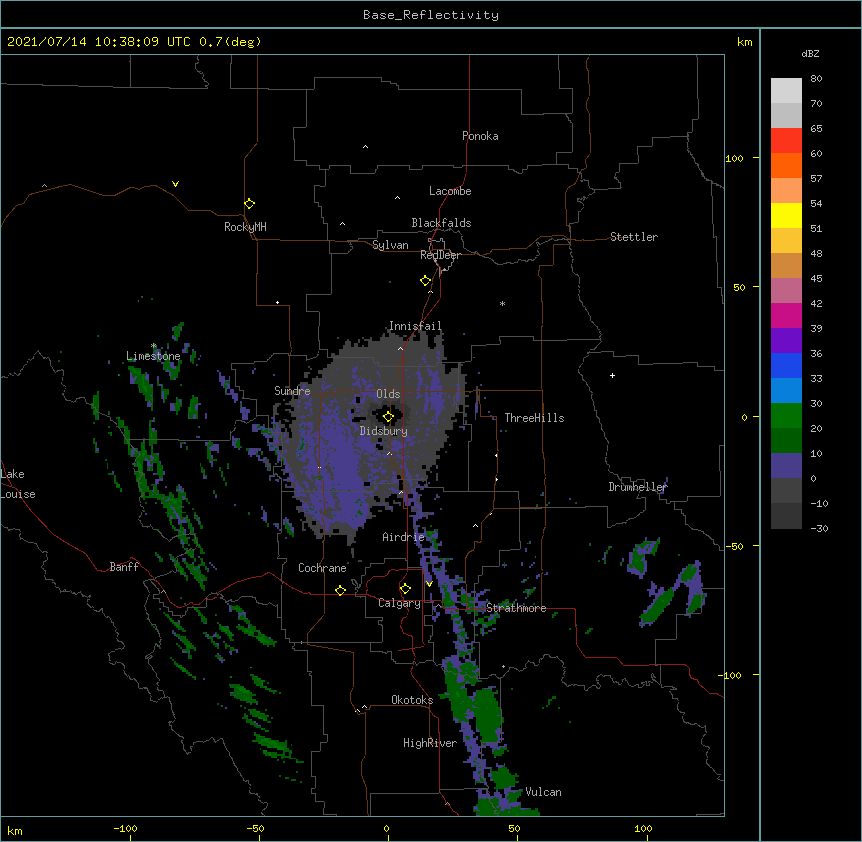Click the yellow diamond marker south of RedDeer

pos(425,281)
